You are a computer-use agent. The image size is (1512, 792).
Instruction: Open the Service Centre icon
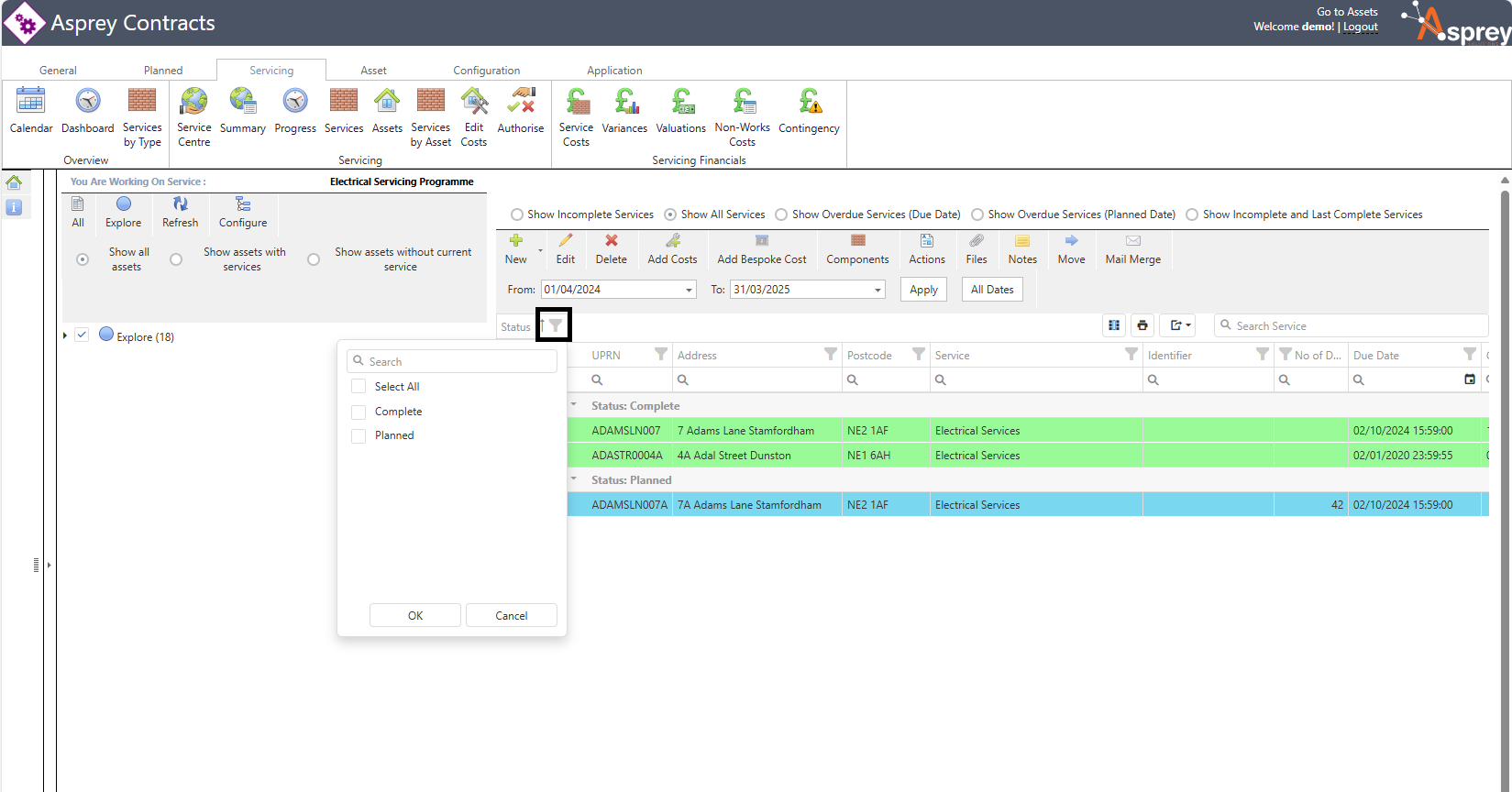(x=193, y=102)
